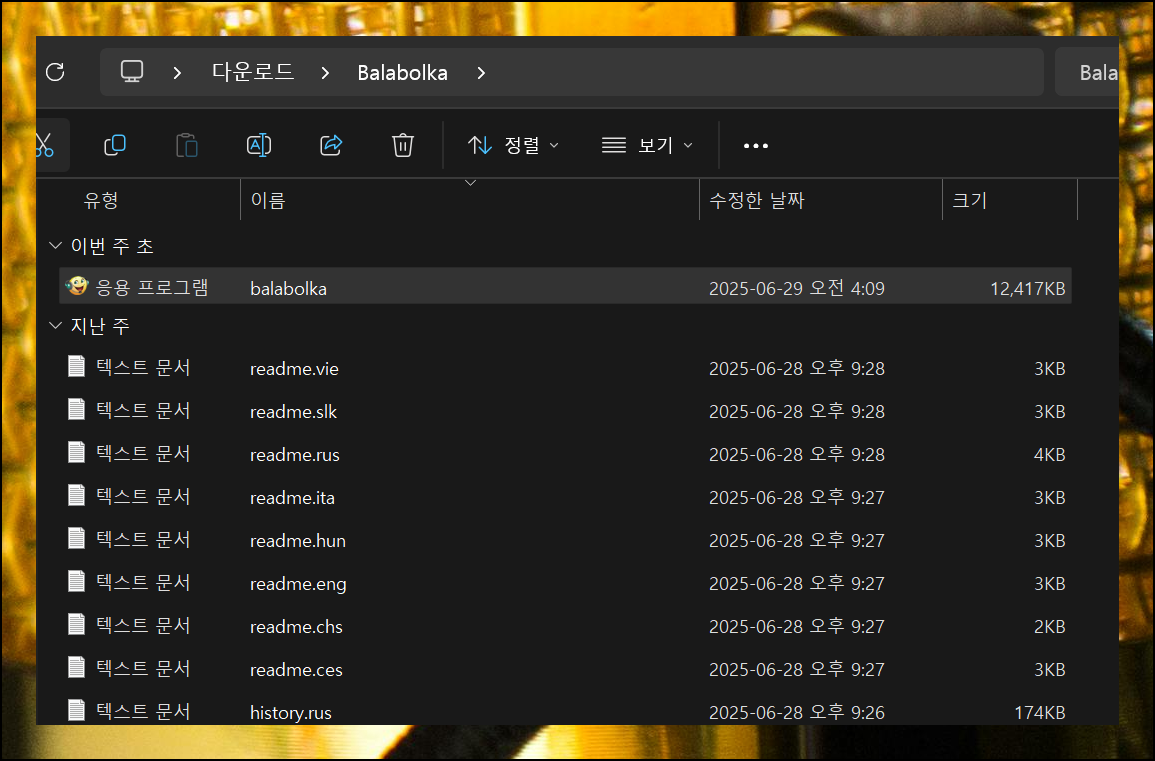Collapse the 이번 주 초 group
This screenshot has height=761, width=1155.
click(55, 245)
